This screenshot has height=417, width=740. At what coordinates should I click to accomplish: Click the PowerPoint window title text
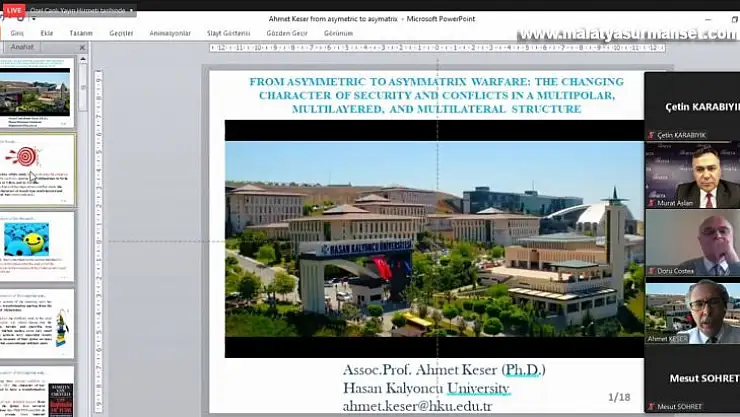(372, 19)
